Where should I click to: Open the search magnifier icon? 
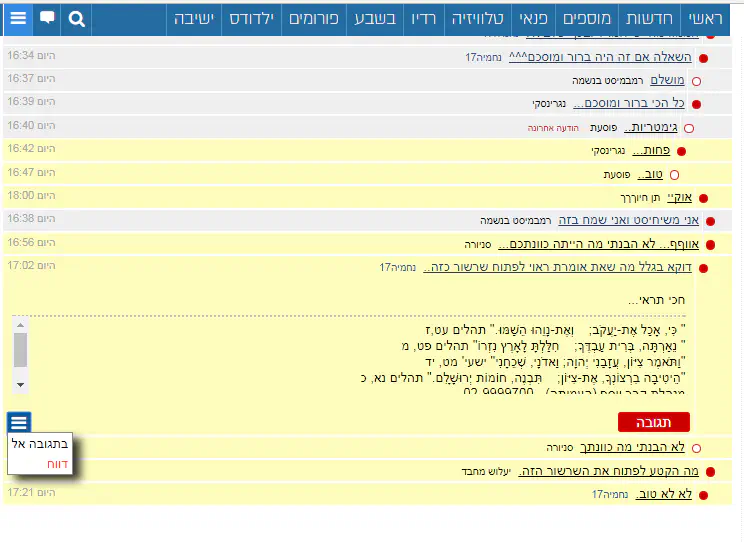tap(78, 18)
